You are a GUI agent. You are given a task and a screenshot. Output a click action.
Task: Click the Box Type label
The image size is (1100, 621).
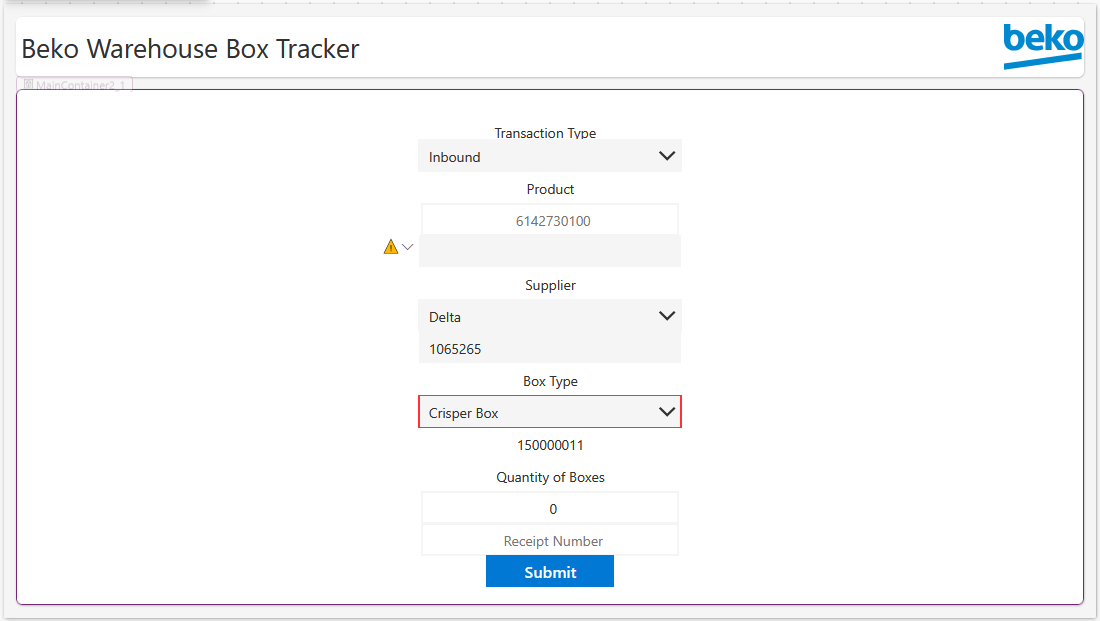coord(550,381)
